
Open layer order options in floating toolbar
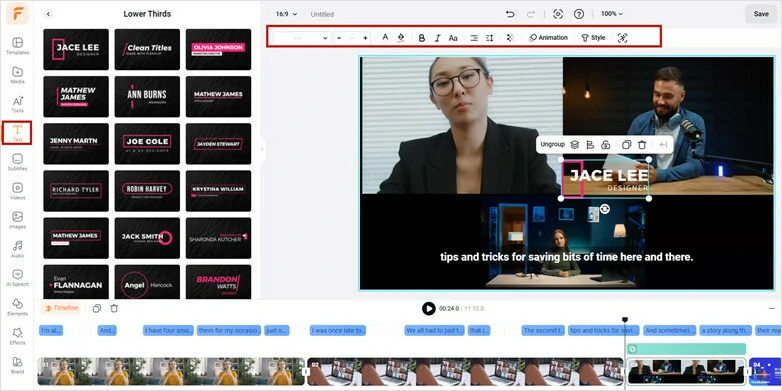pyautogui.click(x=575, y=145)
